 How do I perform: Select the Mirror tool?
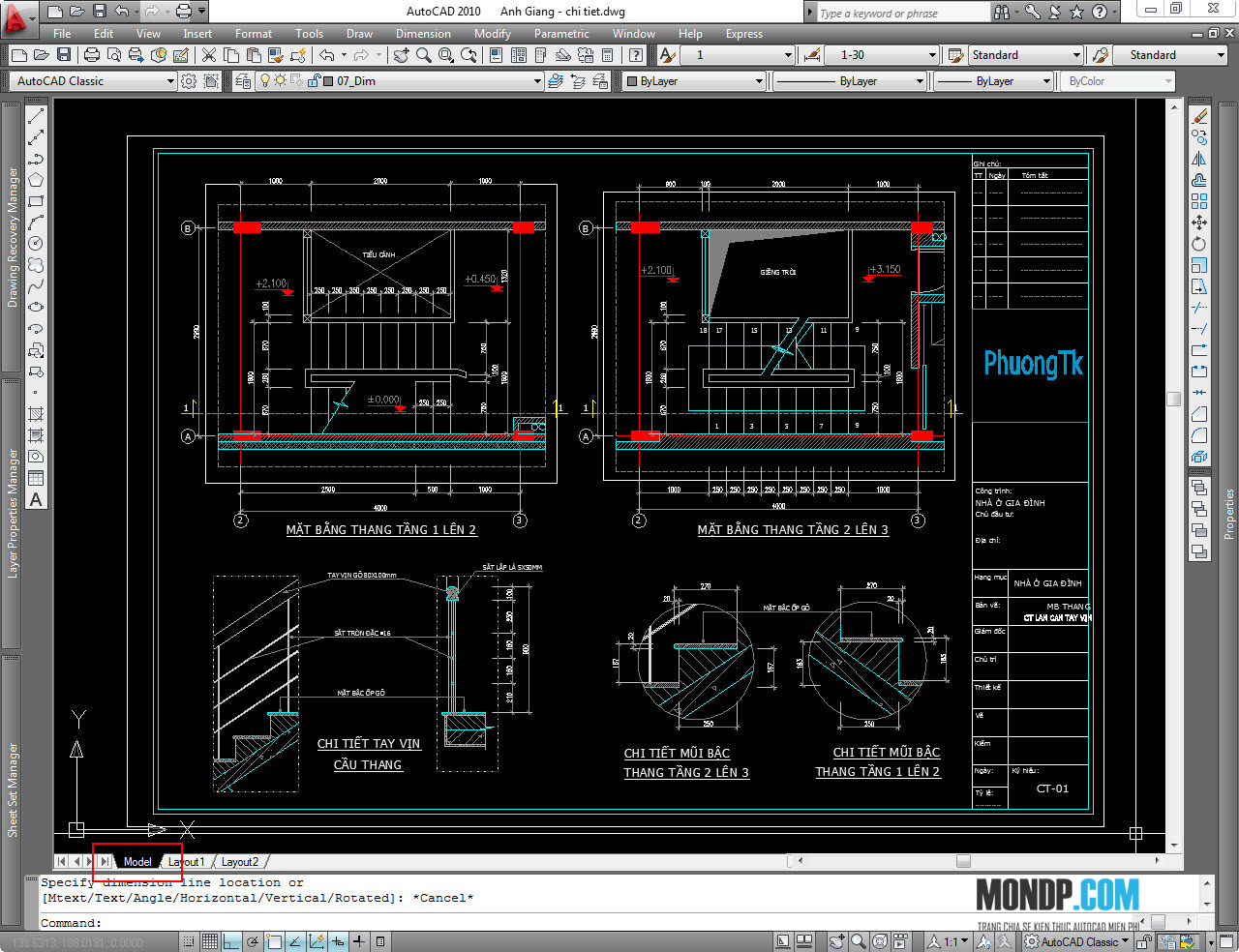pos(1199,159)
